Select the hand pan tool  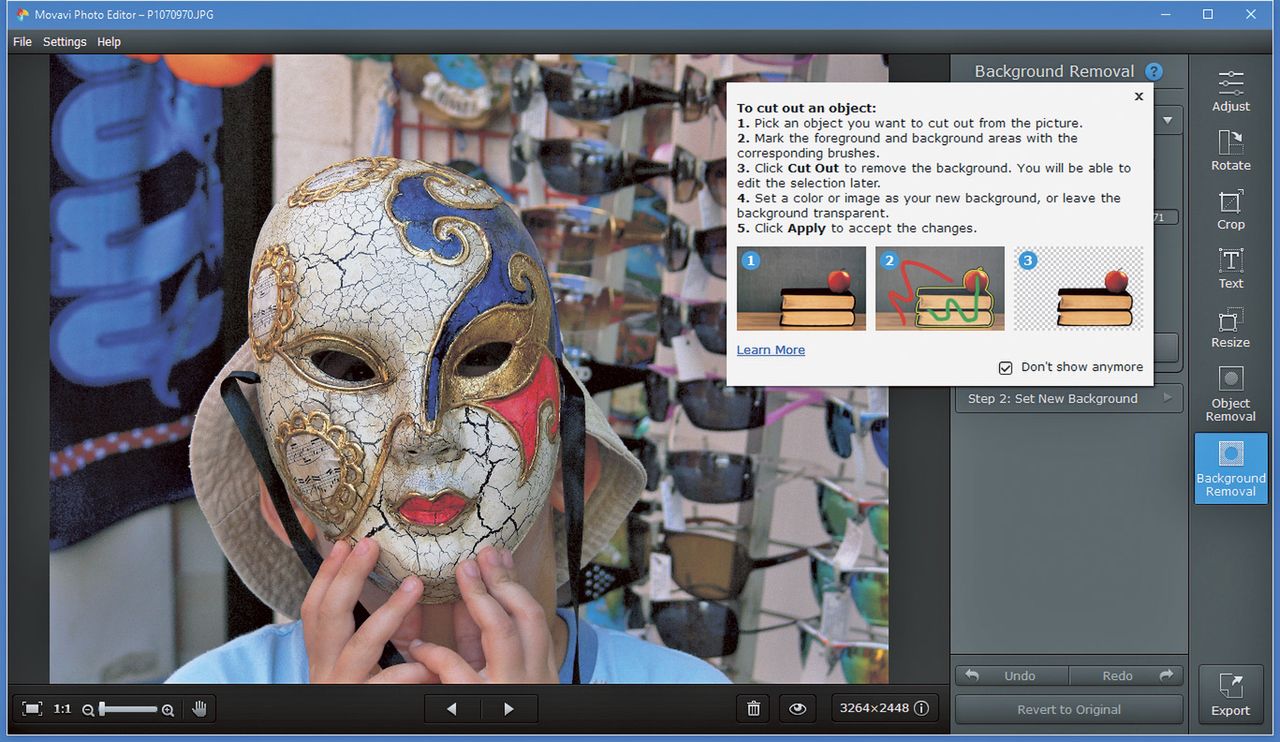click(x=199, y=709)
